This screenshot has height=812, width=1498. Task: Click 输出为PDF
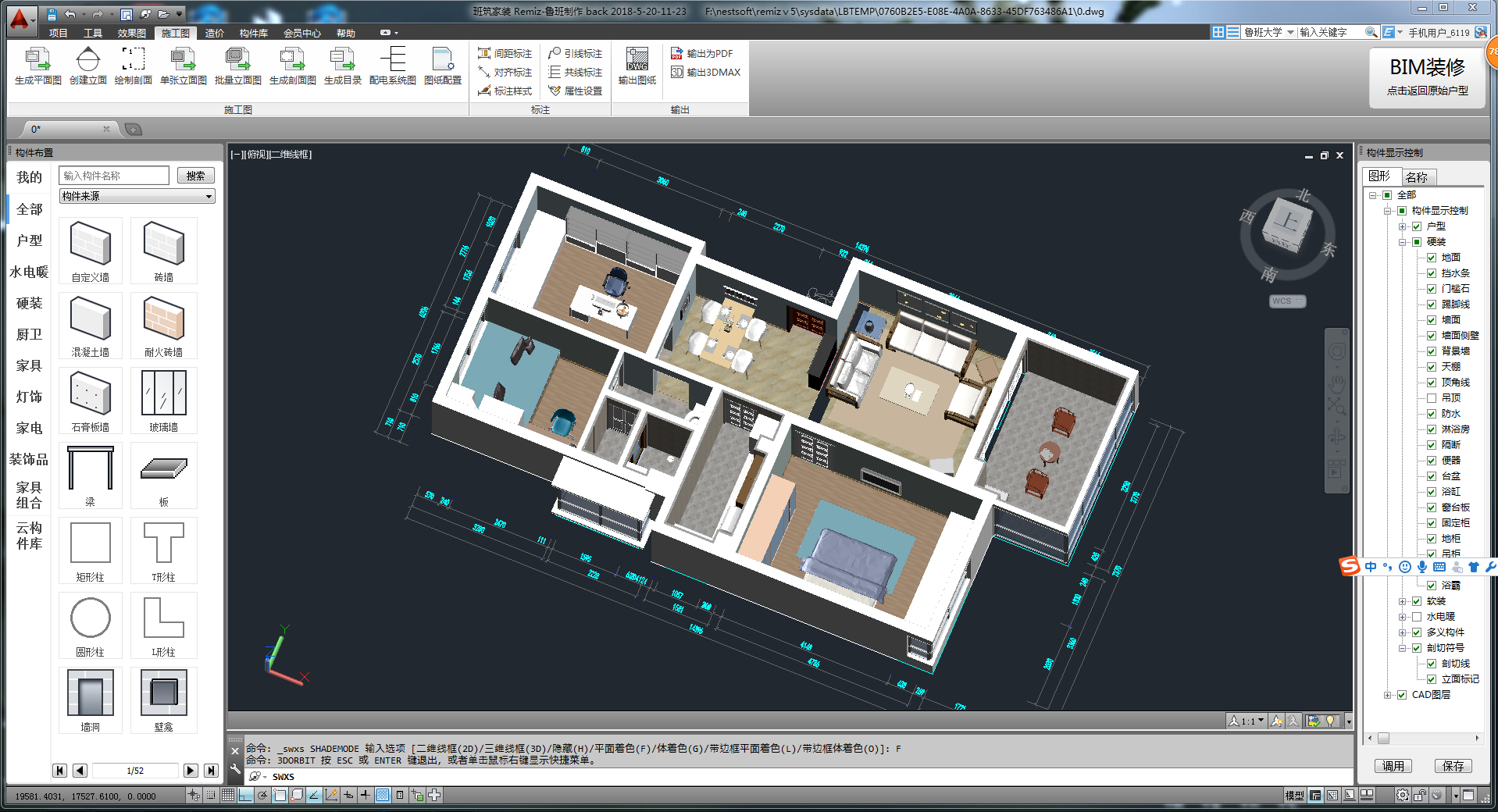pos(701,53)
